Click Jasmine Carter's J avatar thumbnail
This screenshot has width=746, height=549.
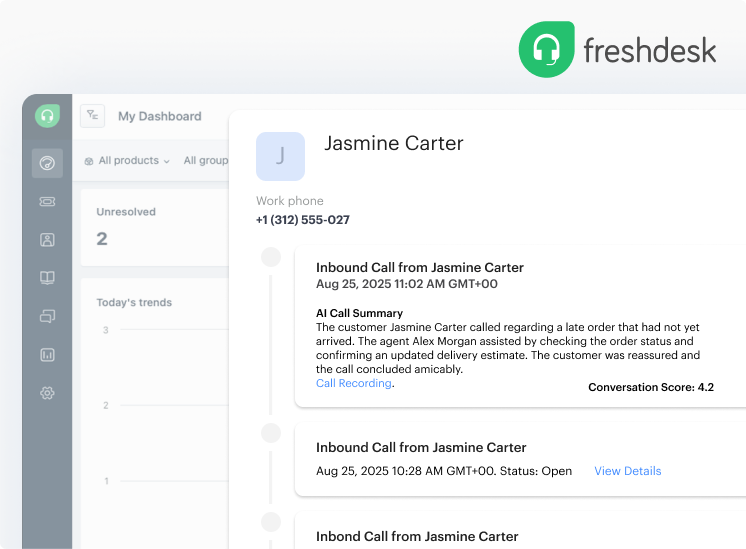(x=280, y=157)
